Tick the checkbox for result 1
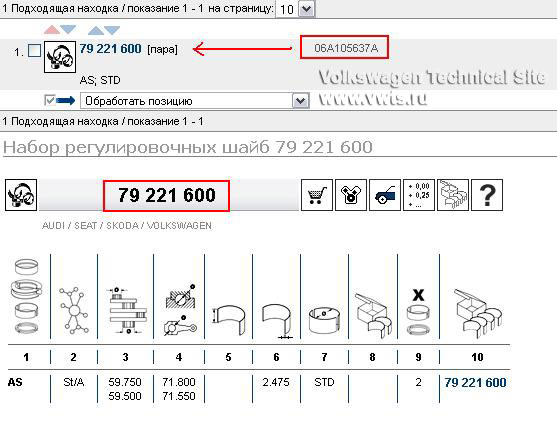 tap(34, 50)
